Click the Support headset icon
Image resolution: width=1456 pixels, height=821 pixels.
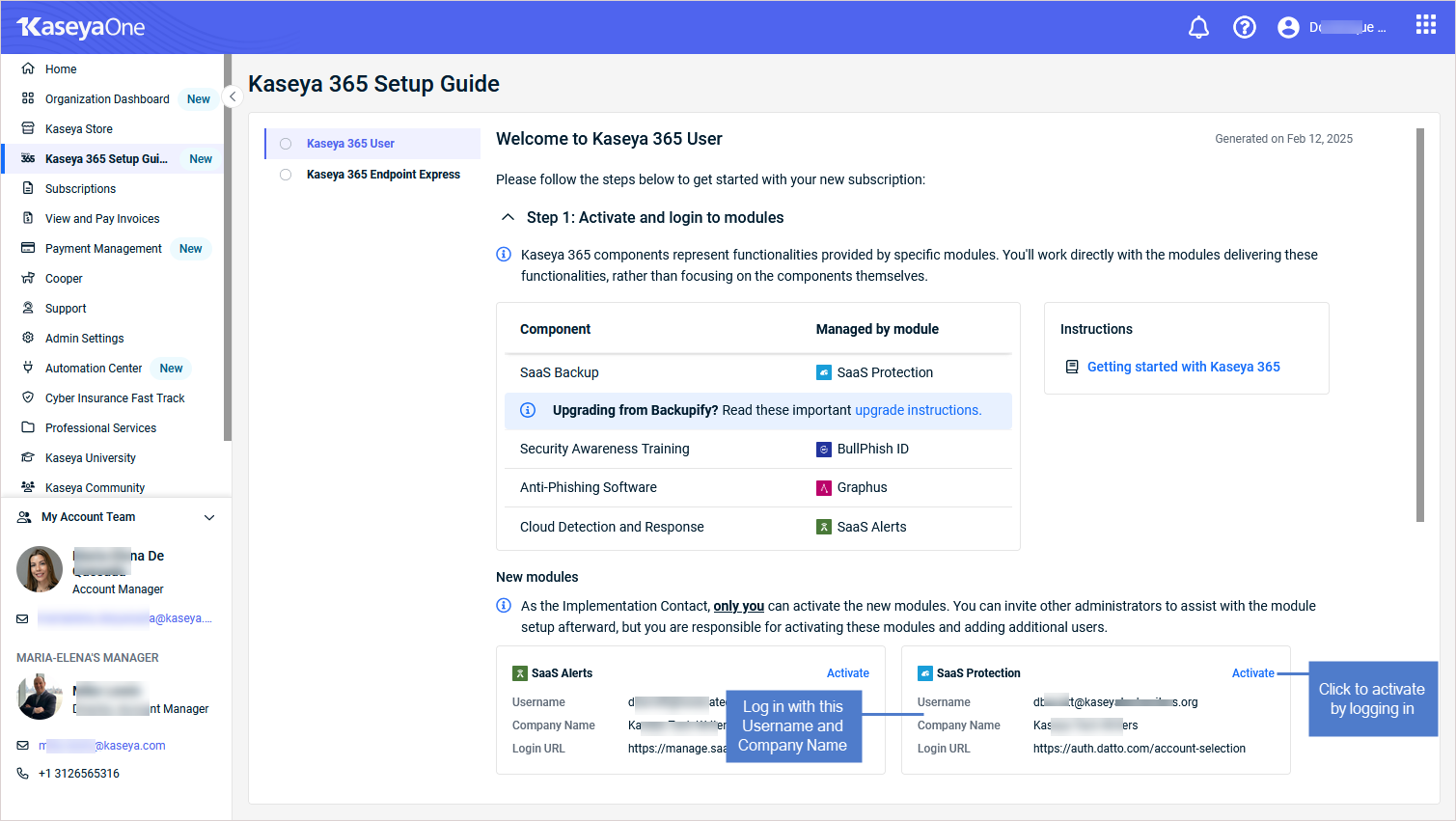[x=28, y=308]
